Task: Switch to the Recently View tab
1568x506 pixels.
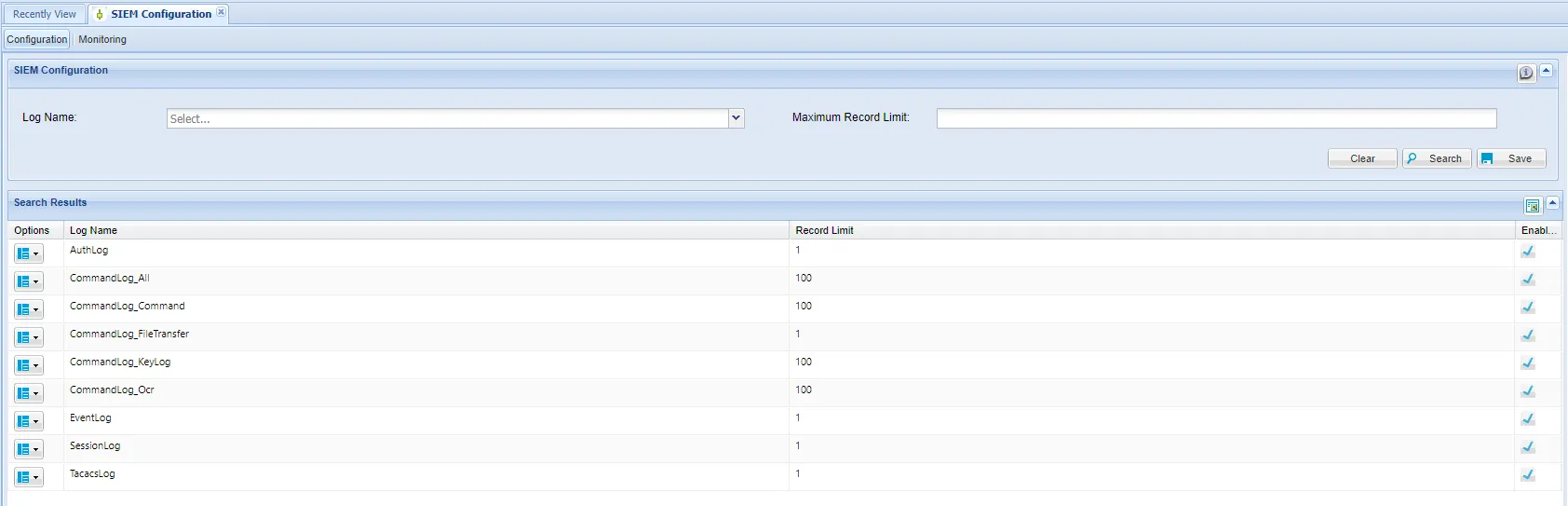Action: point(45,14)
